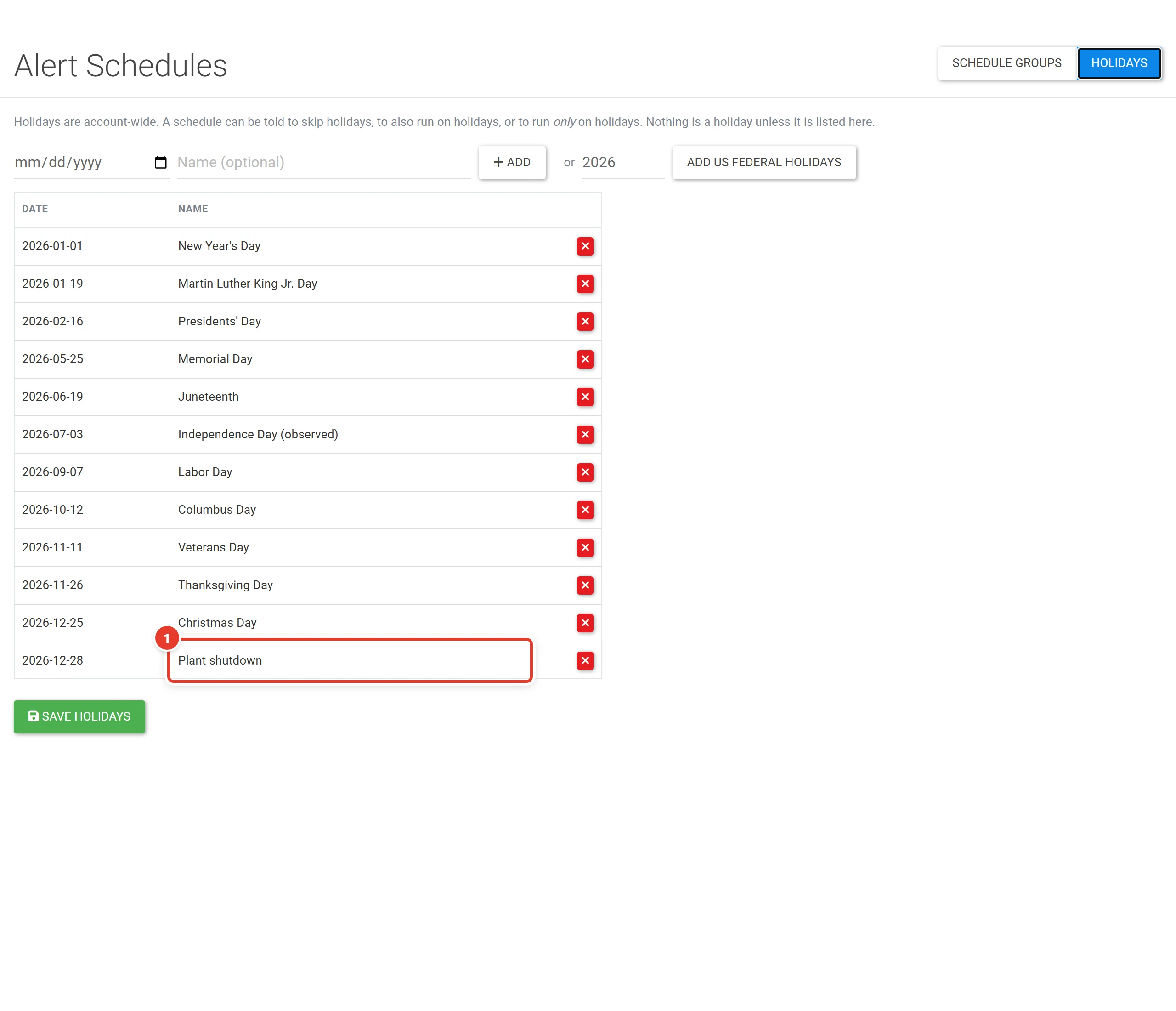Image resolution: width=1176 pixels, height=1011 pixels.
Task: Select the Memorial Day name text
Action: (215, 359)
